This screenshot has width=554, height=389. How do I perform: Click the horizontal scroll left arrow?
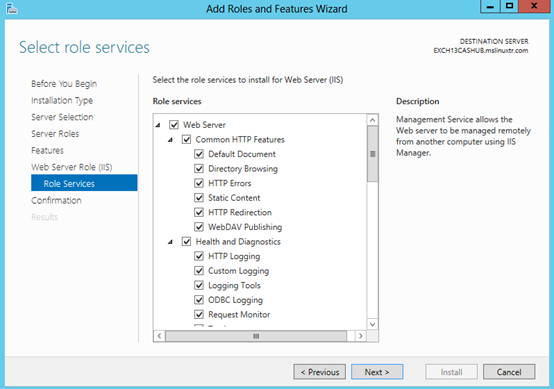coord(159,336)
